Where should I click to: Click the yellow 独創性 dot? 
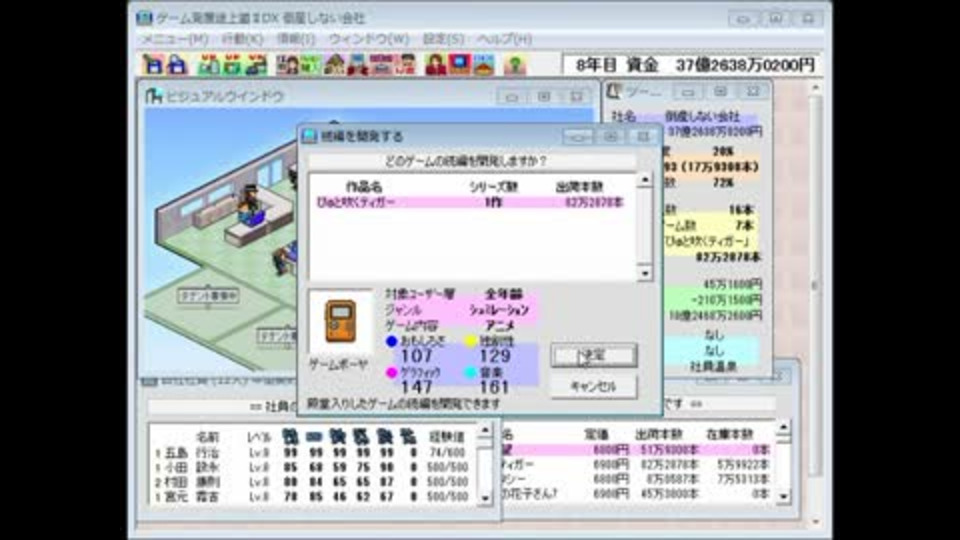click(x=470, y=341)
